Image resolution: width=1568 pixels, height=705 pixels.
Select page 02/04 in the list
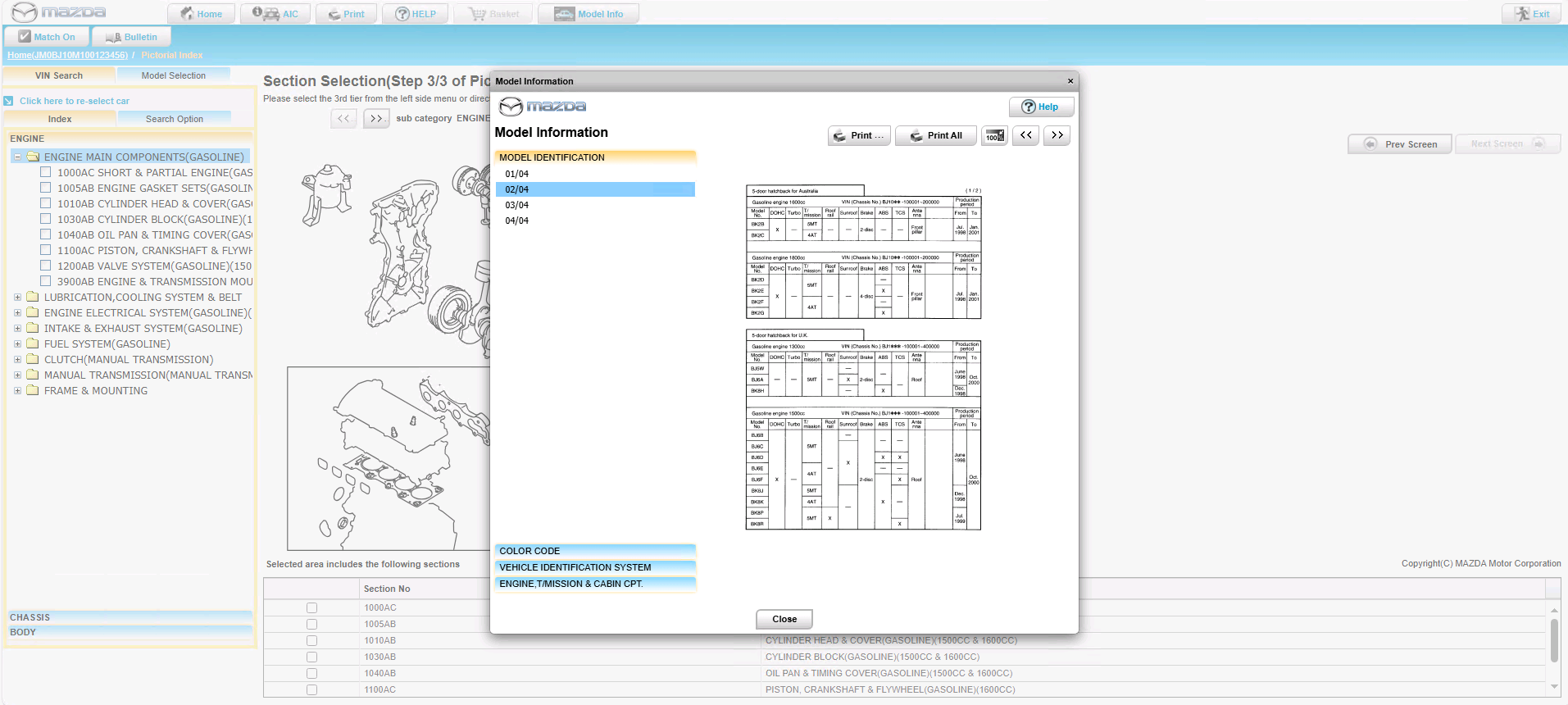click(x=595, y=189)
